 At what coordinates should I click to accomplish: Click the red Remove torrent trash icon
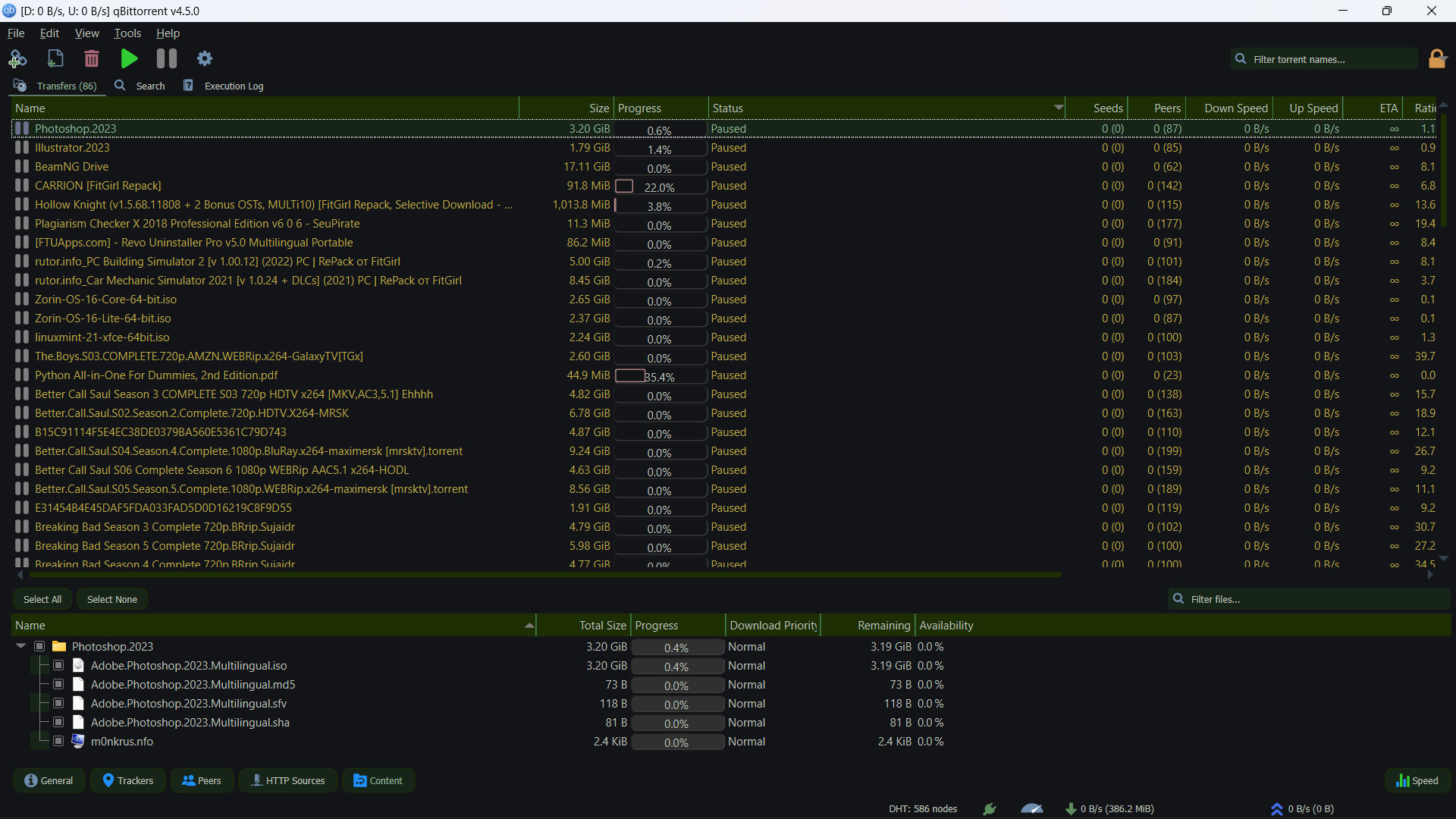click(92, 58)
